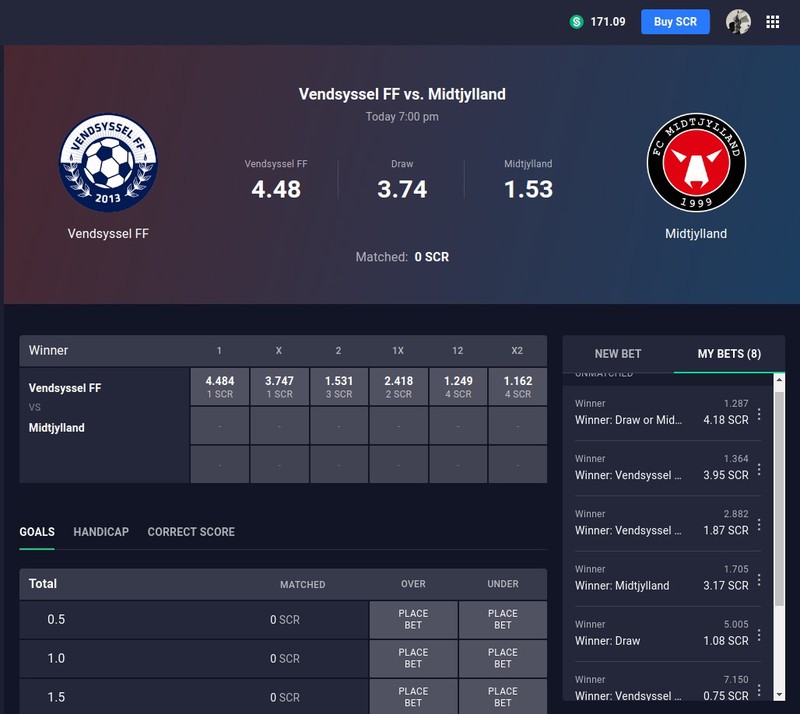
Task: Click the user profile avatar
Action: click(738, 22)
